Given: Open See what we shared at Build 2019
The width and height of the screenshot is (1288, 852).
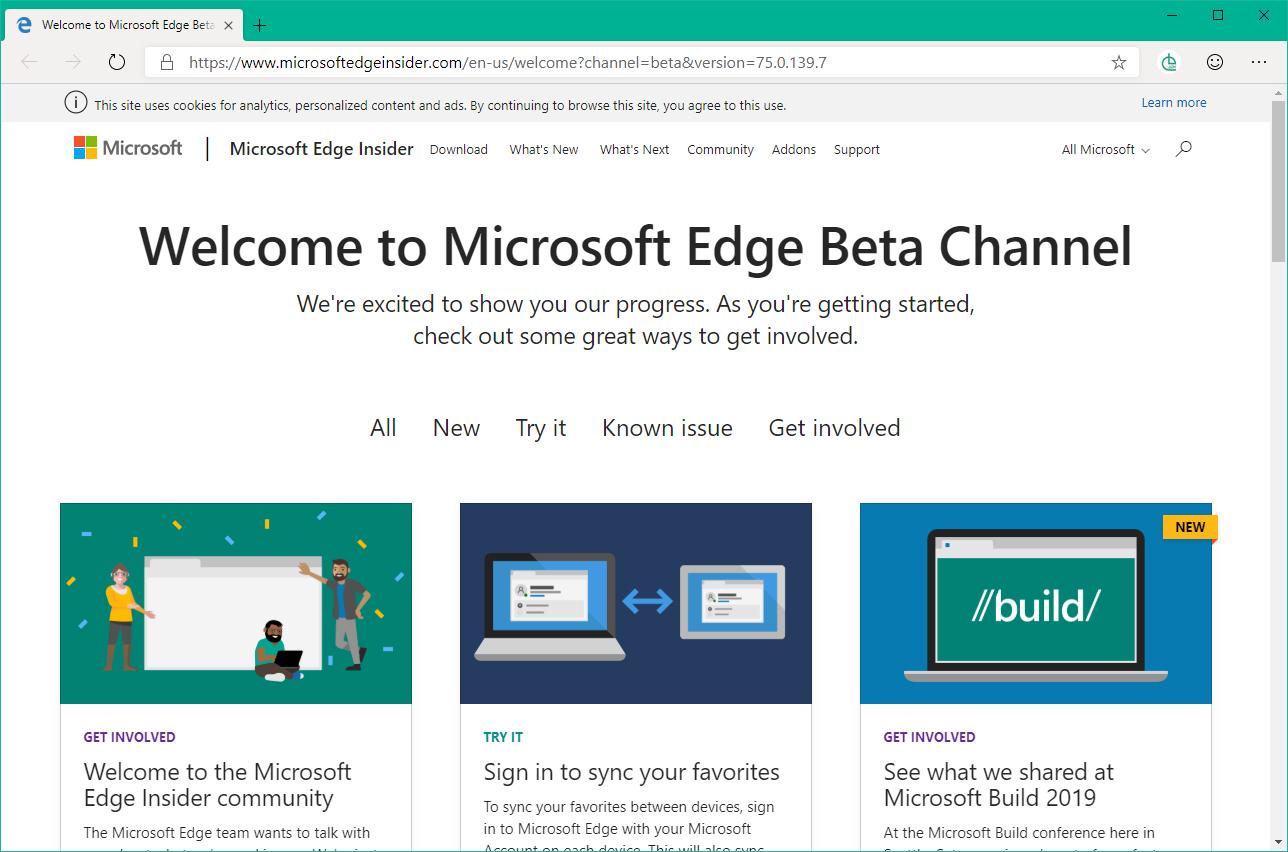Looking at the screenshot, I should (x=999, y=785).
